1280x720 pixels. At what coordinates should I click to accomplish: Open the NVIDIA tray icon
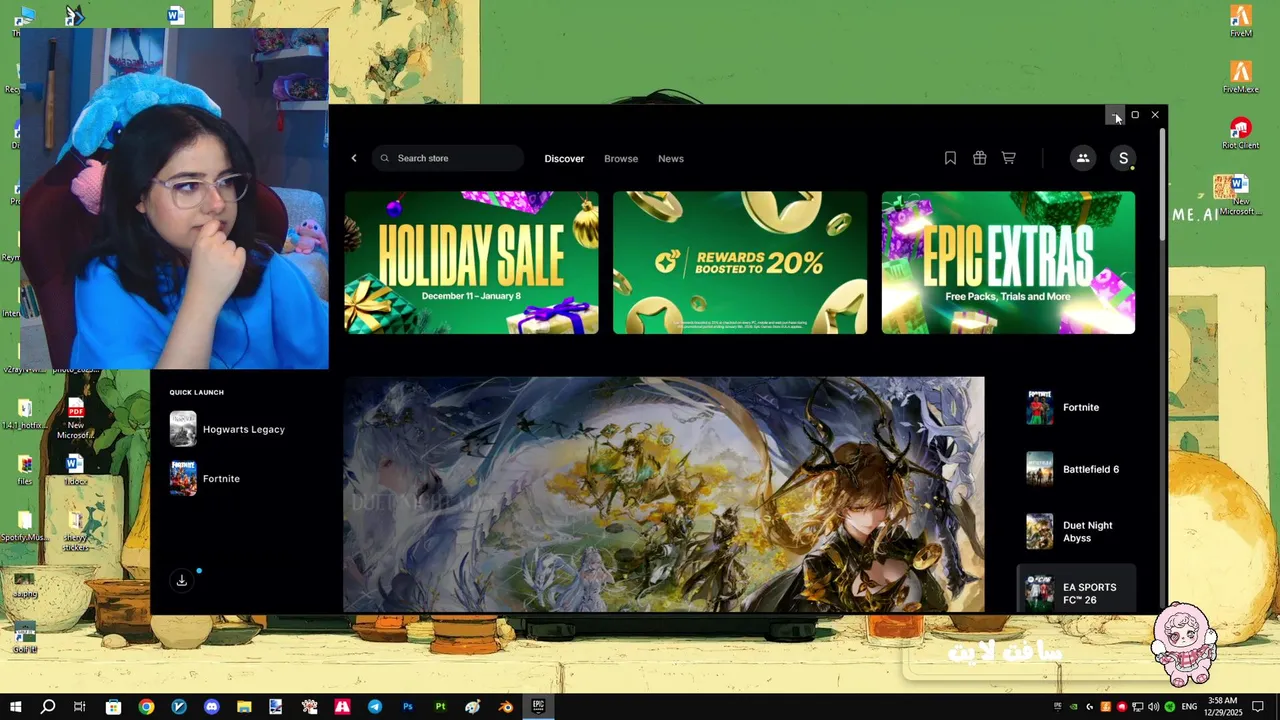1073,707
